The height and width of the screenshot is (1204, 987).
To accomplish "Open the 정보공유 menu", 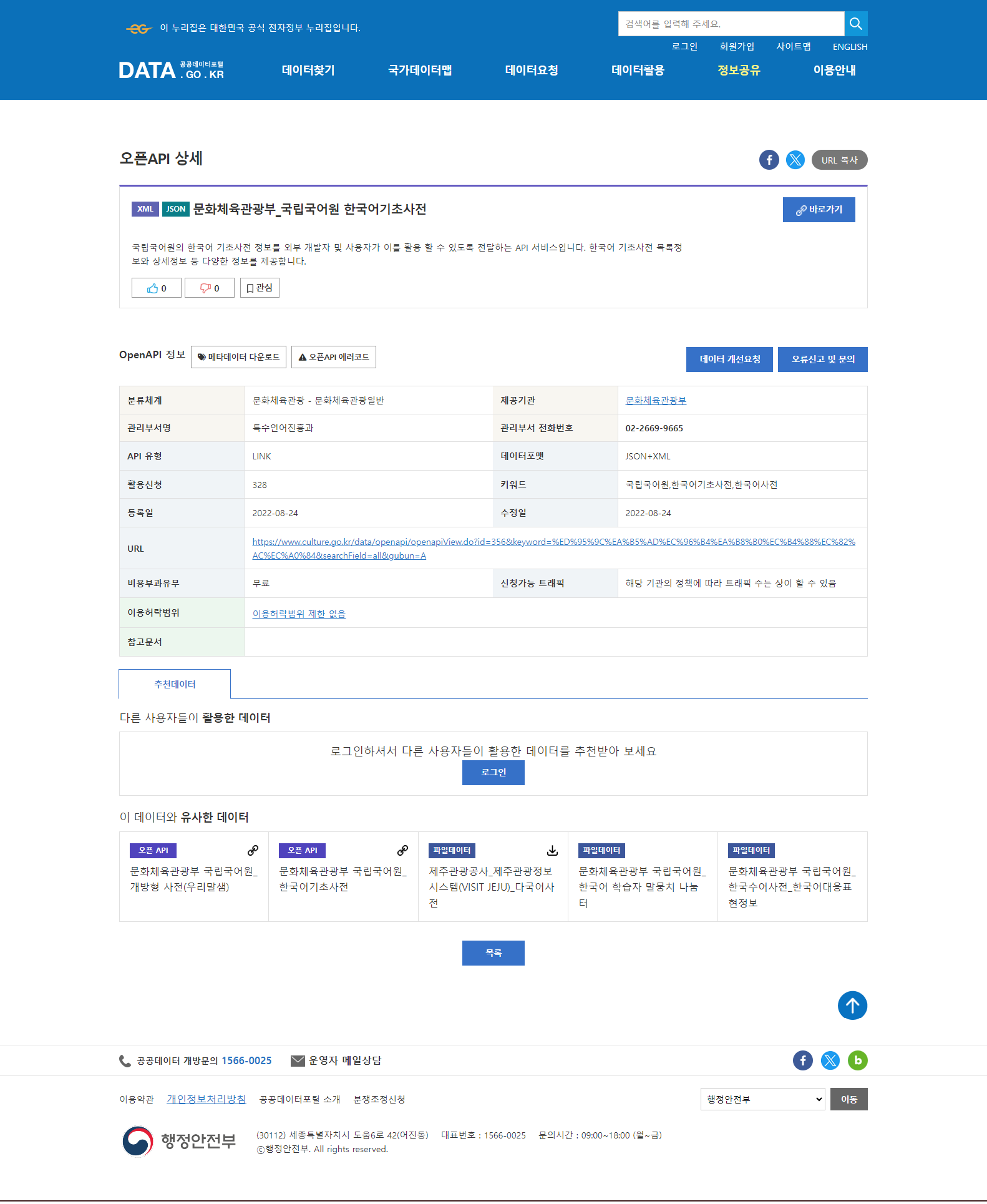I will (739, 71).
